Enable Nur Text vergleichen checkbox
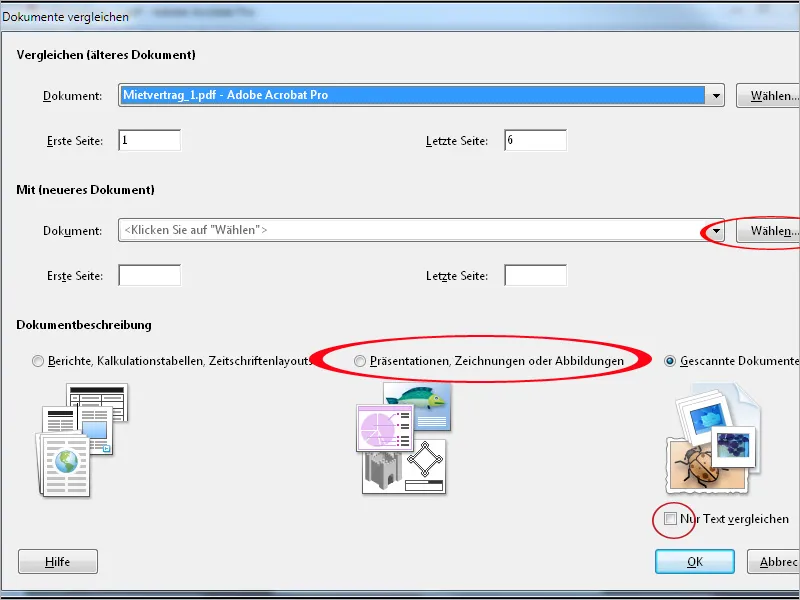 (x=670, y=519)
